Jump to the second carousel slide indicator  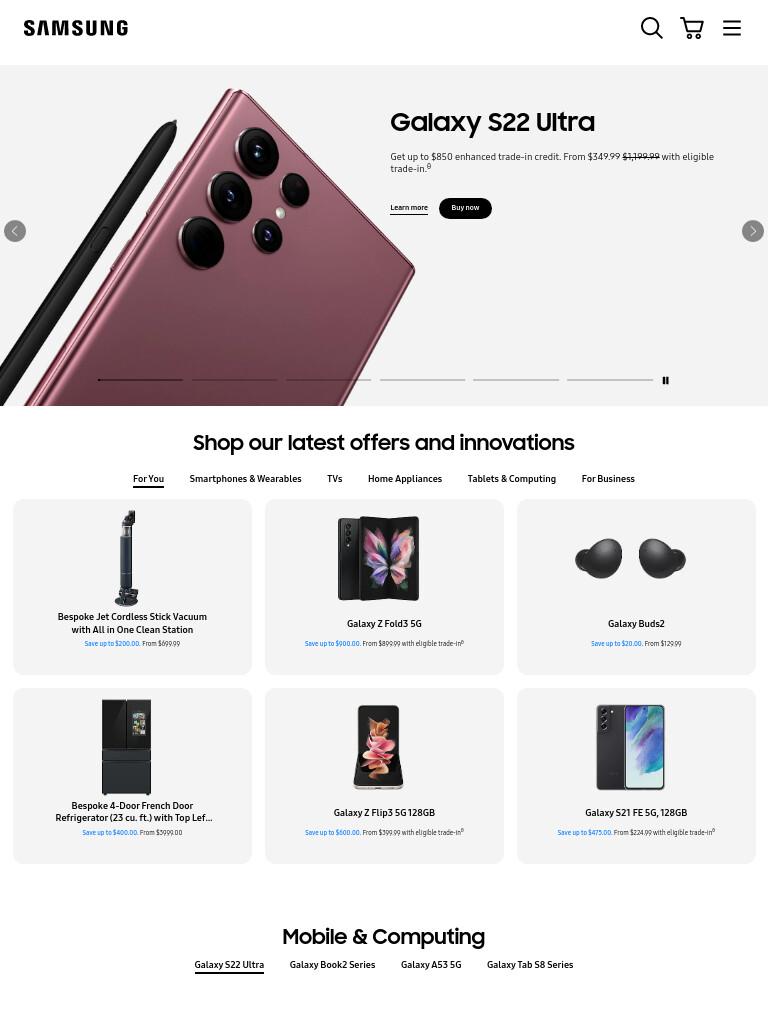234,379
